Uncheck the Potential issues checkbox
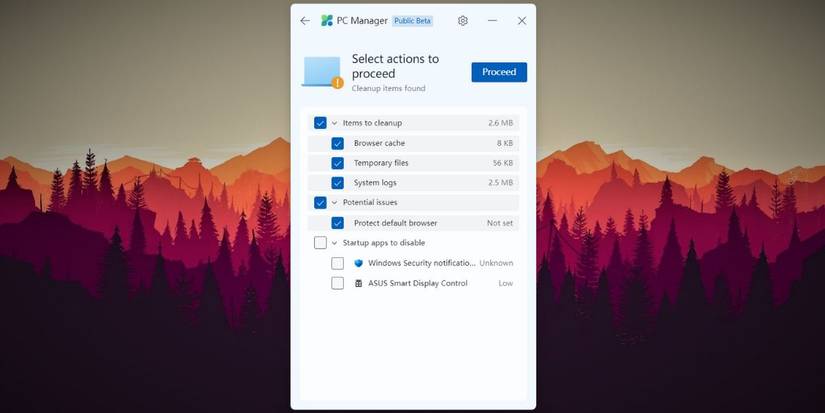This screenshot has width=825, height=413. pos(320,203)
